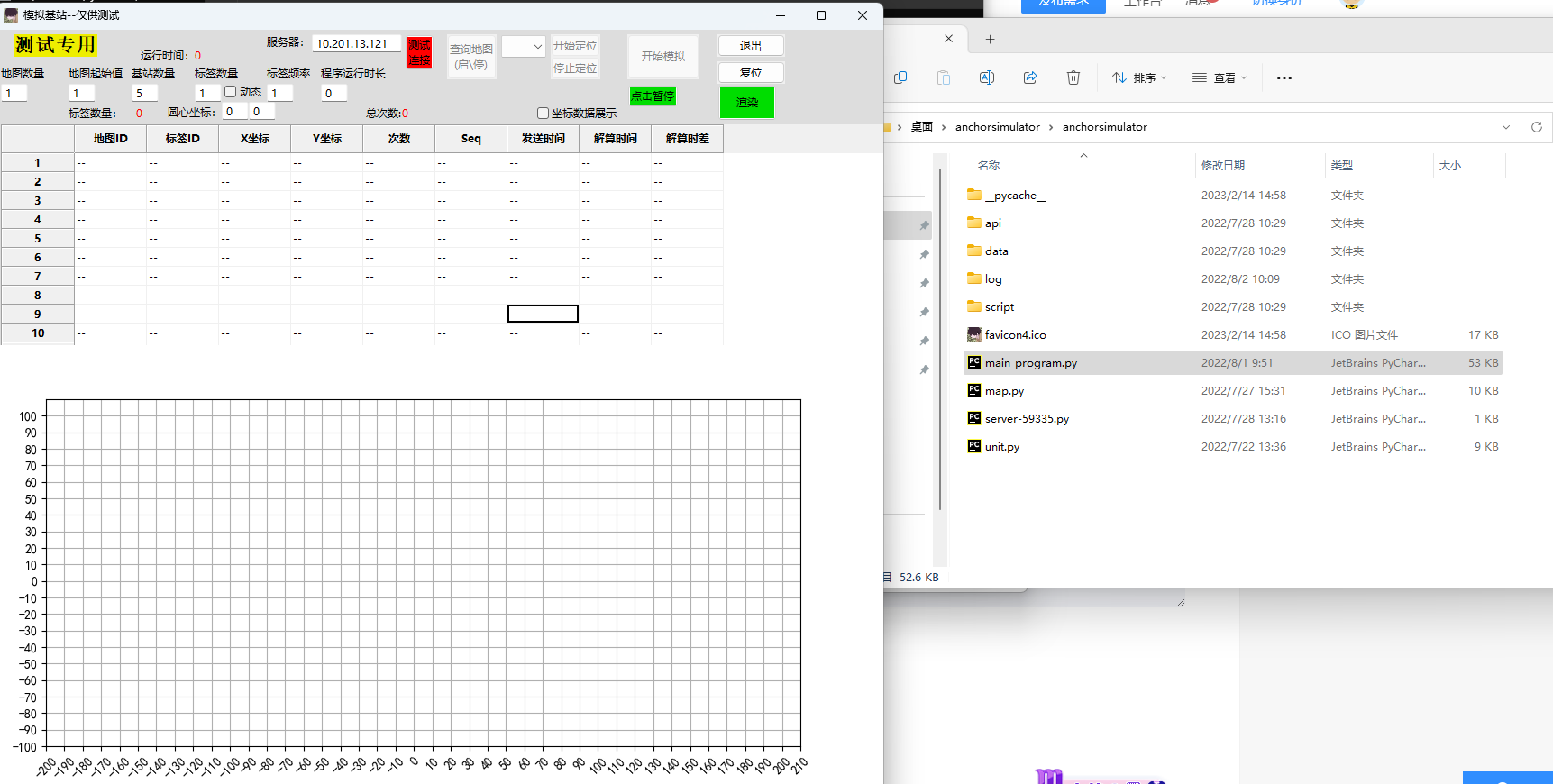The width and height of the screenshot is (1553, 784).
Task: Click the 停止定位 button
Action: pos(575,68)
